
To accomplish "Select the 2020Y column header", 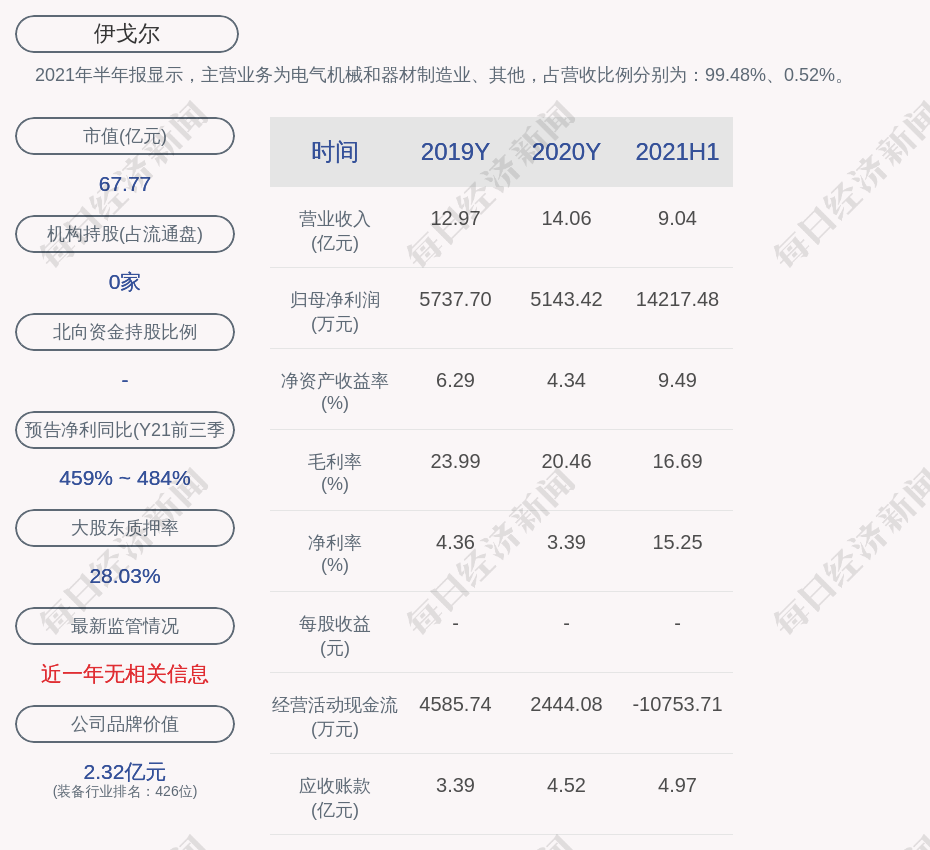I will tap(566, 152).
